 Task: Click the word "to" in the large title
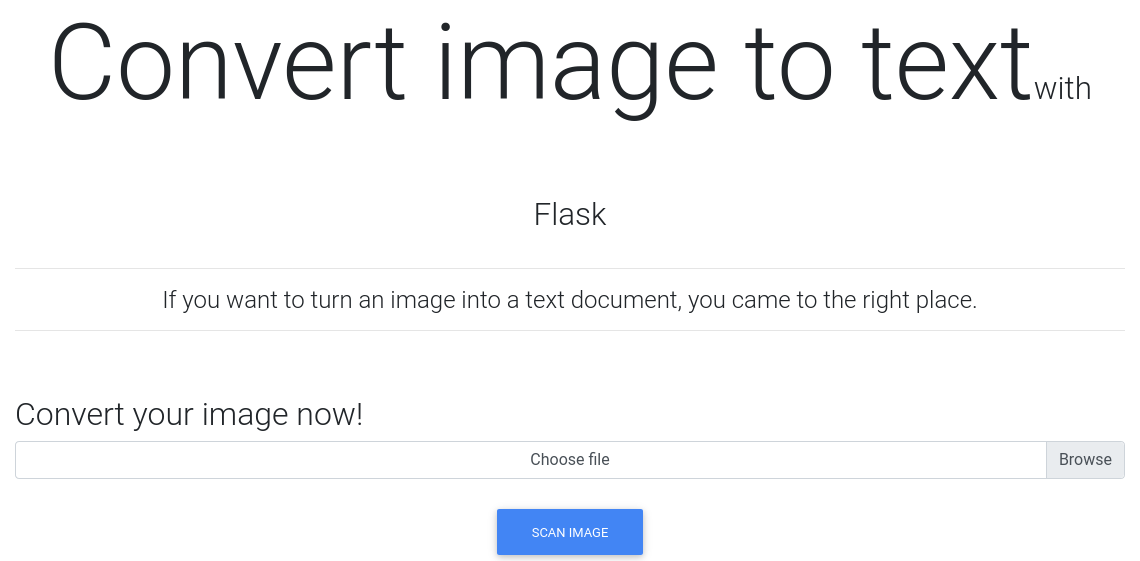[x=791, y=64]
